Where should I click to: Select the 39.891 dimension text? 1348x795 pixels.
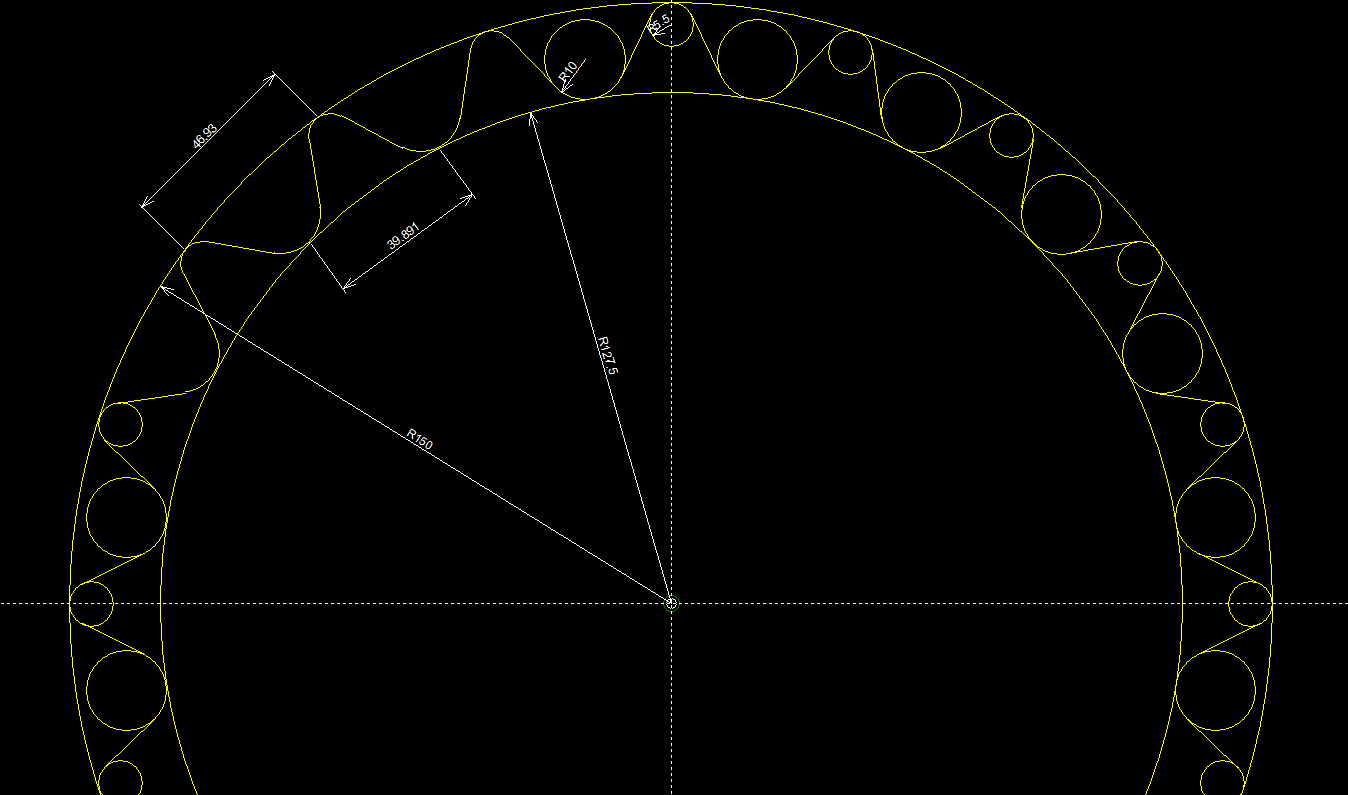(402, 235)
